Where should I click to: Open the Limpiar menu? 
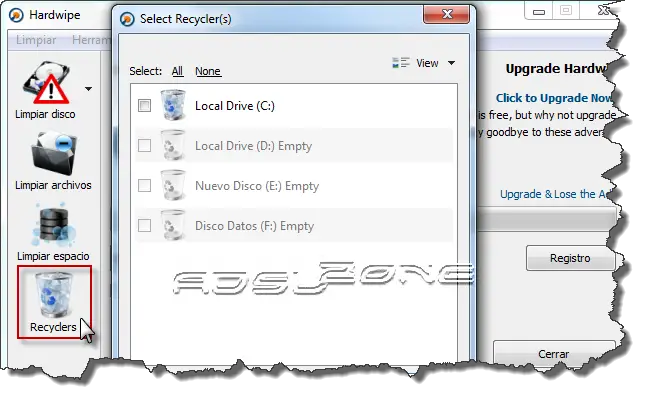[36, 40]
